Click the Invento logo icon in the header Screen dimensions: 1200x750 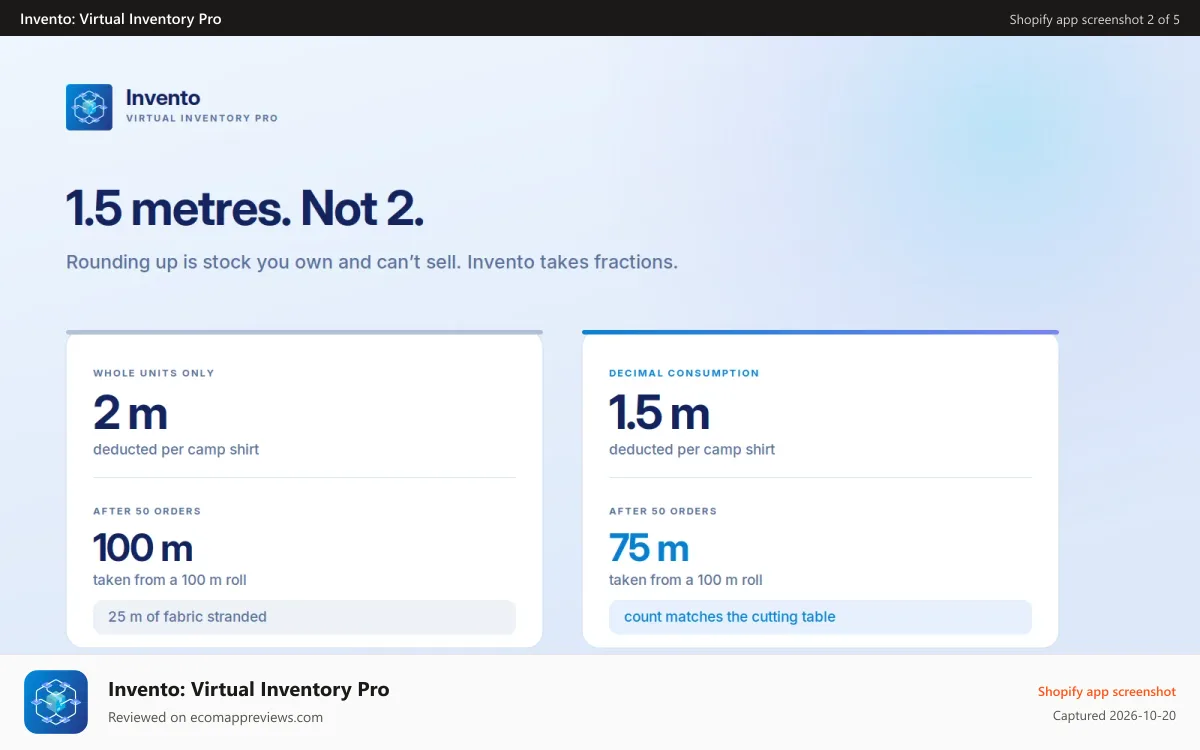pos(89,107)
